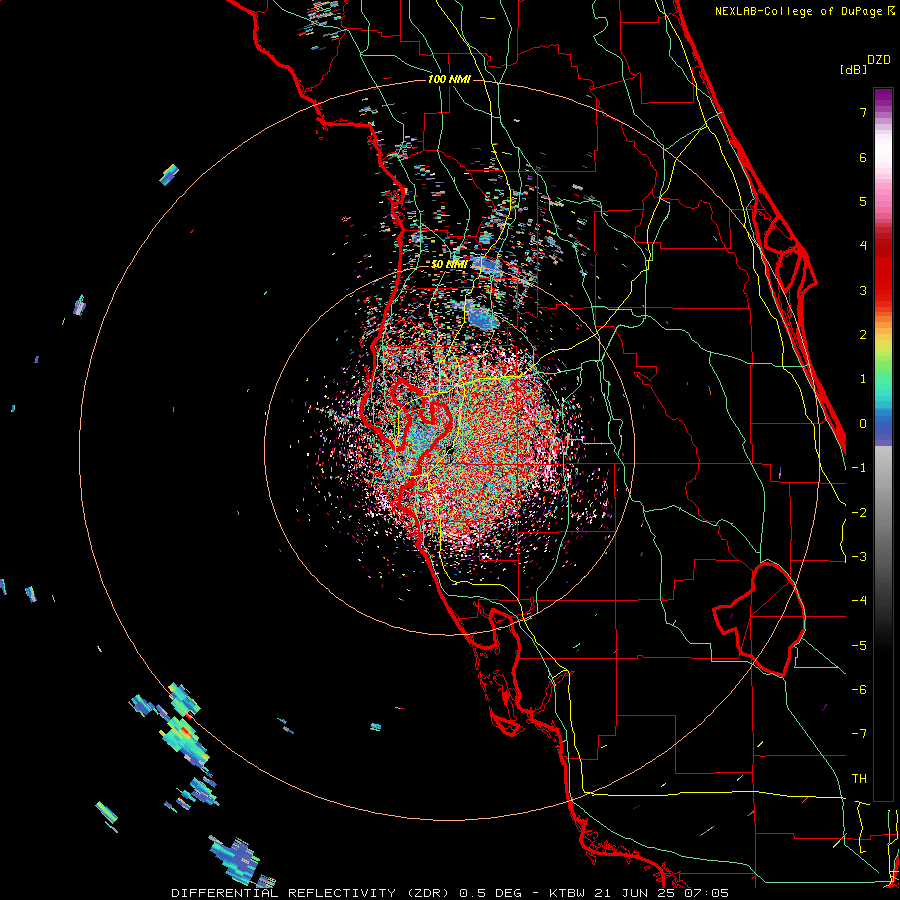Click the 100 NMI range ring label
The width and height of the screenshot is (900, 900).
[449, 79]
